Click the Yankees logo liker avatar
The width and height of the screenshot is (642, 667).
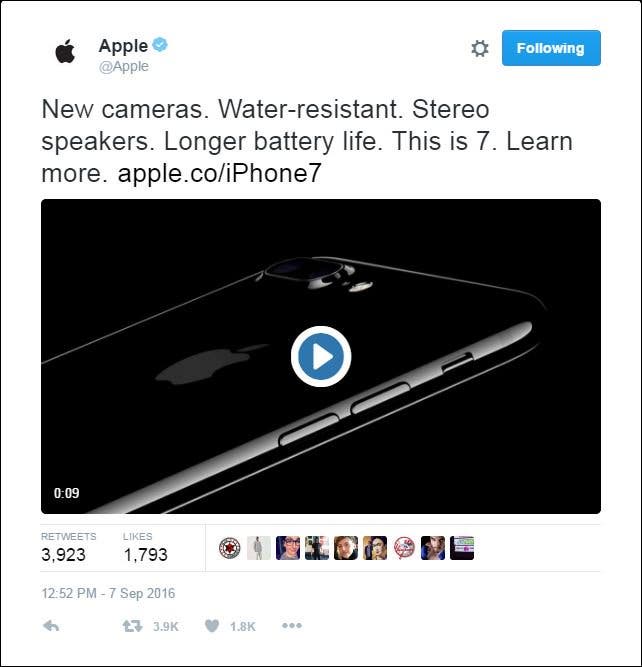pos(404,548)
